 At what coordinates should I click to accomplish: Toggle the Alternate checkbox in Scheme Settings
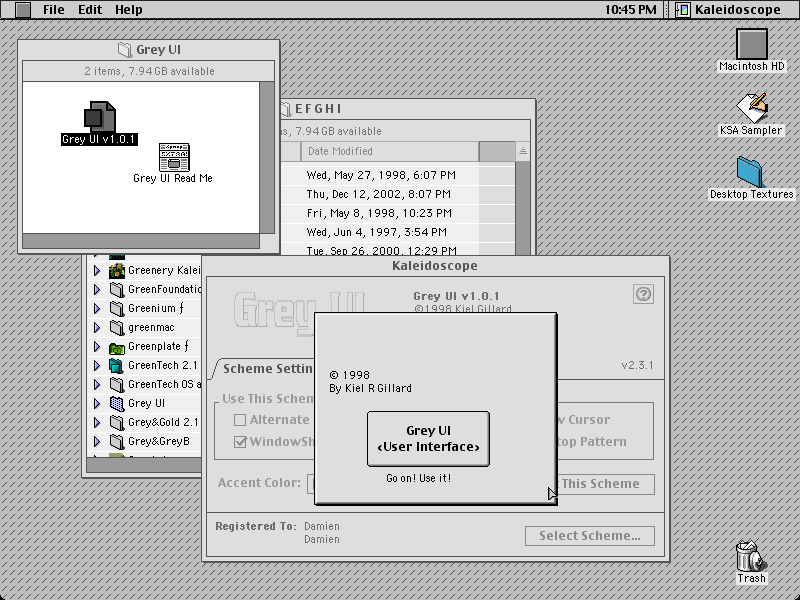tap(240, 420)
